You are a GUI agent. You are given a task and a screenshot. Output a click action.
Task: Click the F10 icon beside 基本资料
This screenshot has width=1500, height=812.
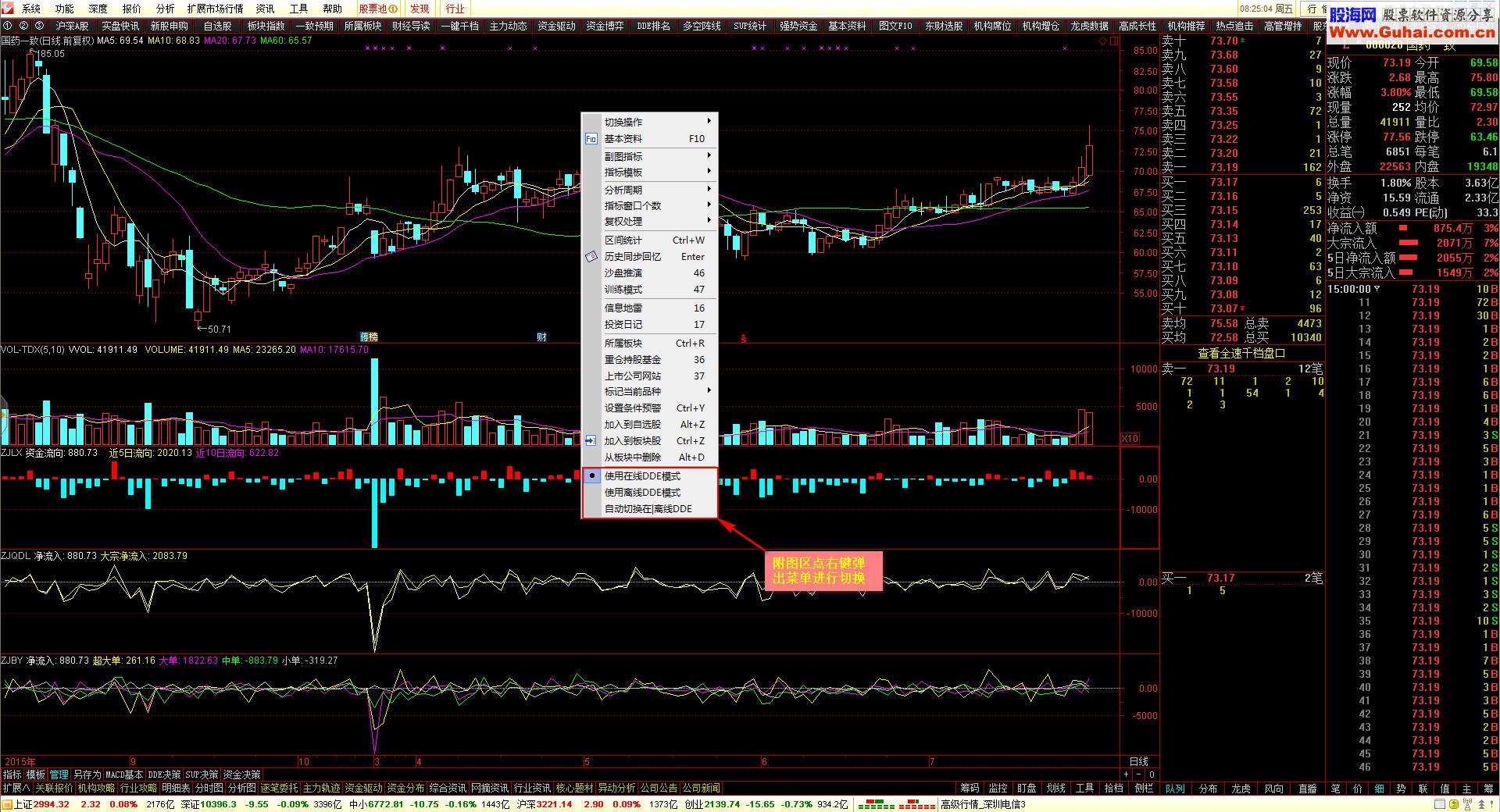pyautogui.click(x=591, y=139)
